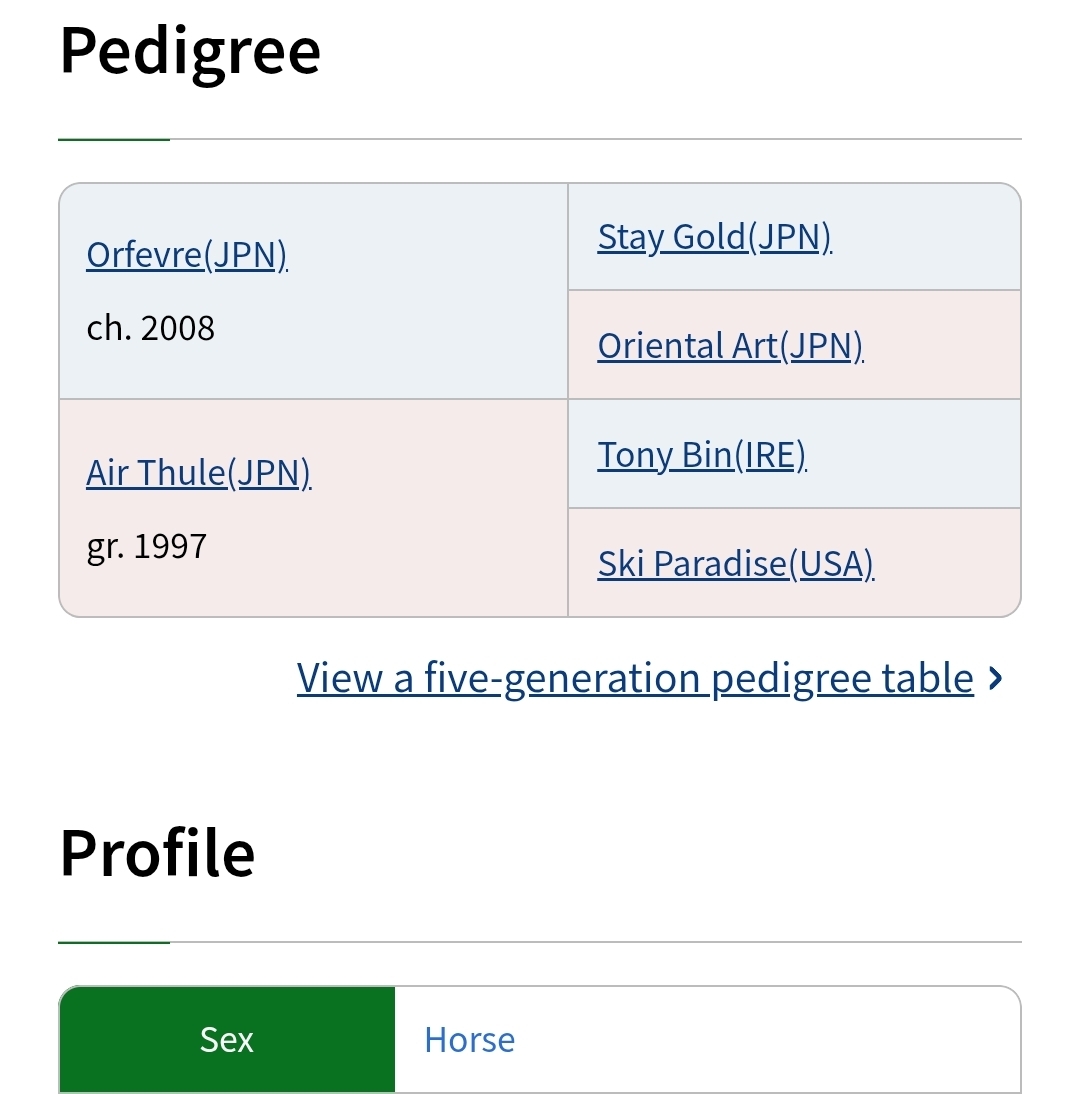Click the ch. 2008 text under Orfevre
This screenshot has width=1080, height=1094.
151,328
